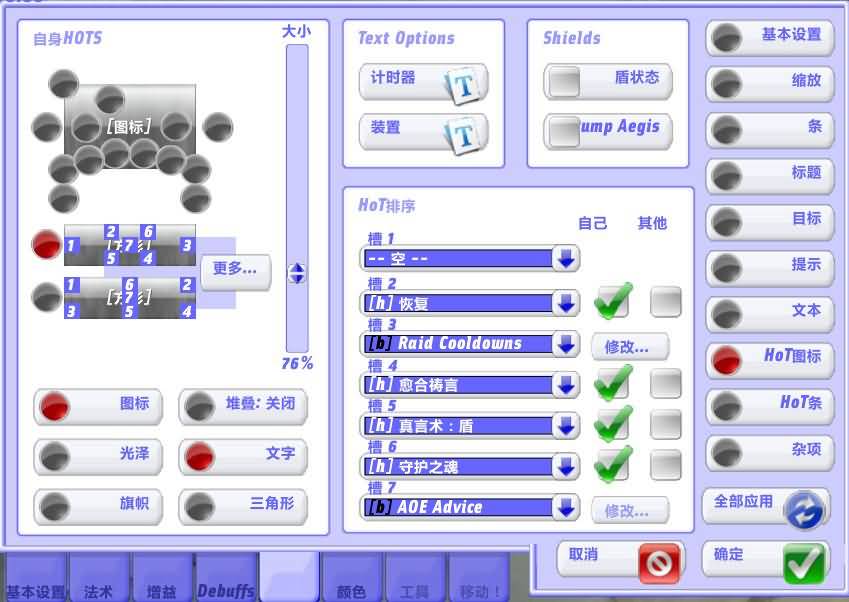
Task: Open the 提示 settings section
Action: (770, 268)
